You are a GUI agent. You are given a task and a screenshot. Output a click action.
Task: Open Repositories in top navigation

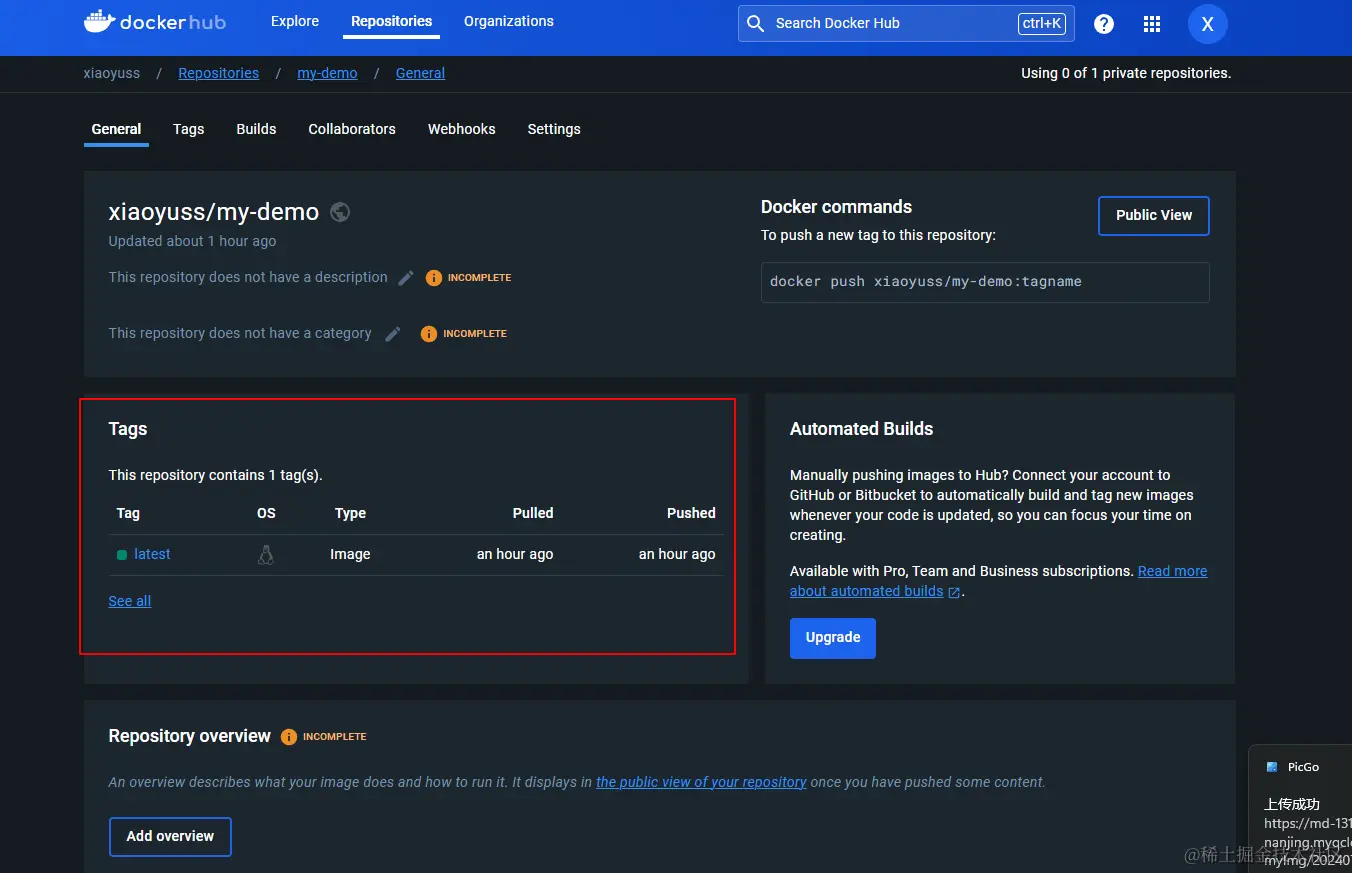click(391, 21)
